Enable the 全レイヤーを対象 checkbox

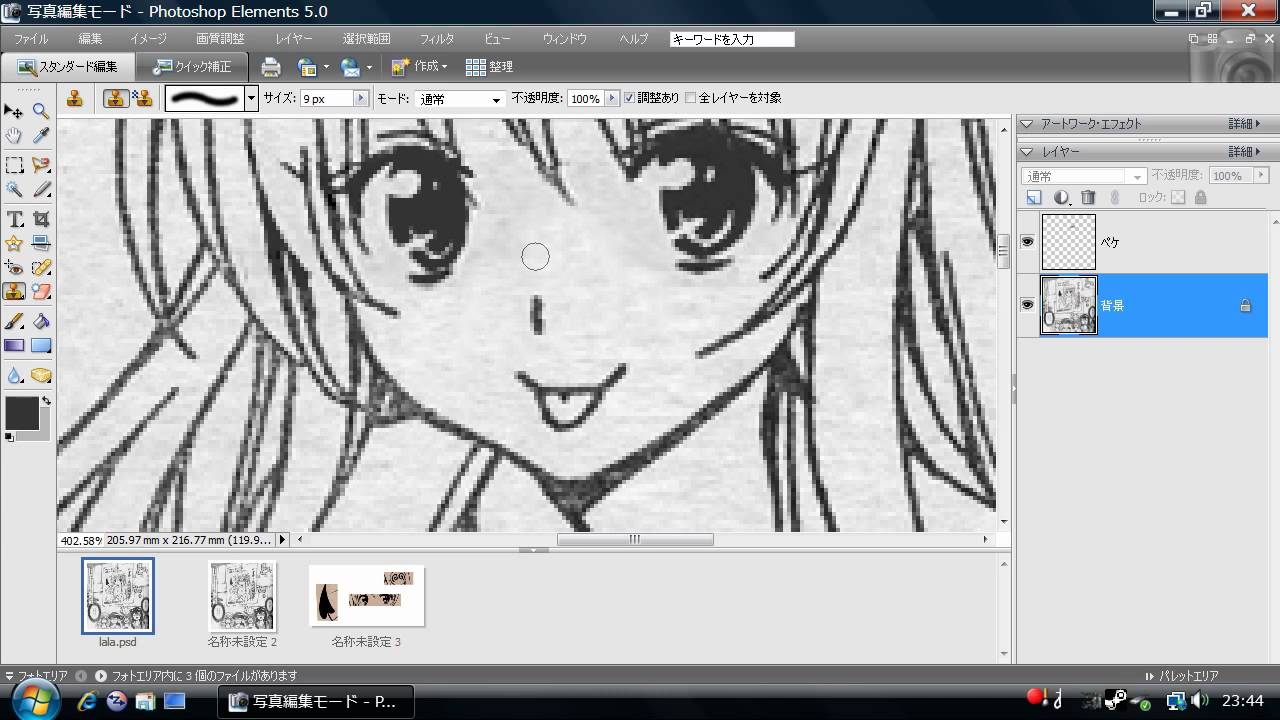[690, 98]
